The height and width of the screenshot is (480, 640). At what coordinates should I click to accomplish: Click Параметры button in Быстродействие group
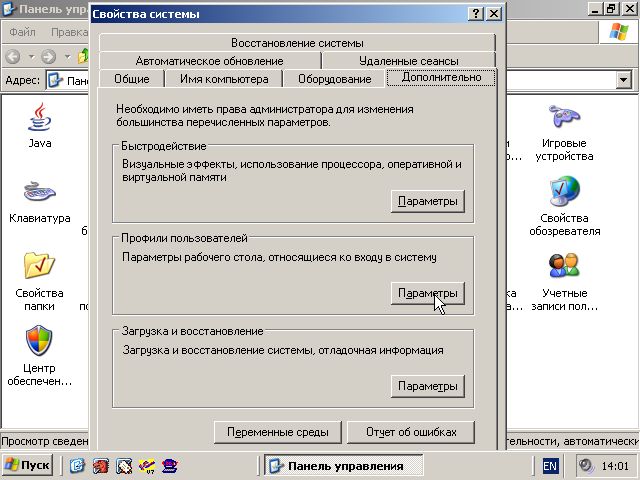(x=428, y=201)
